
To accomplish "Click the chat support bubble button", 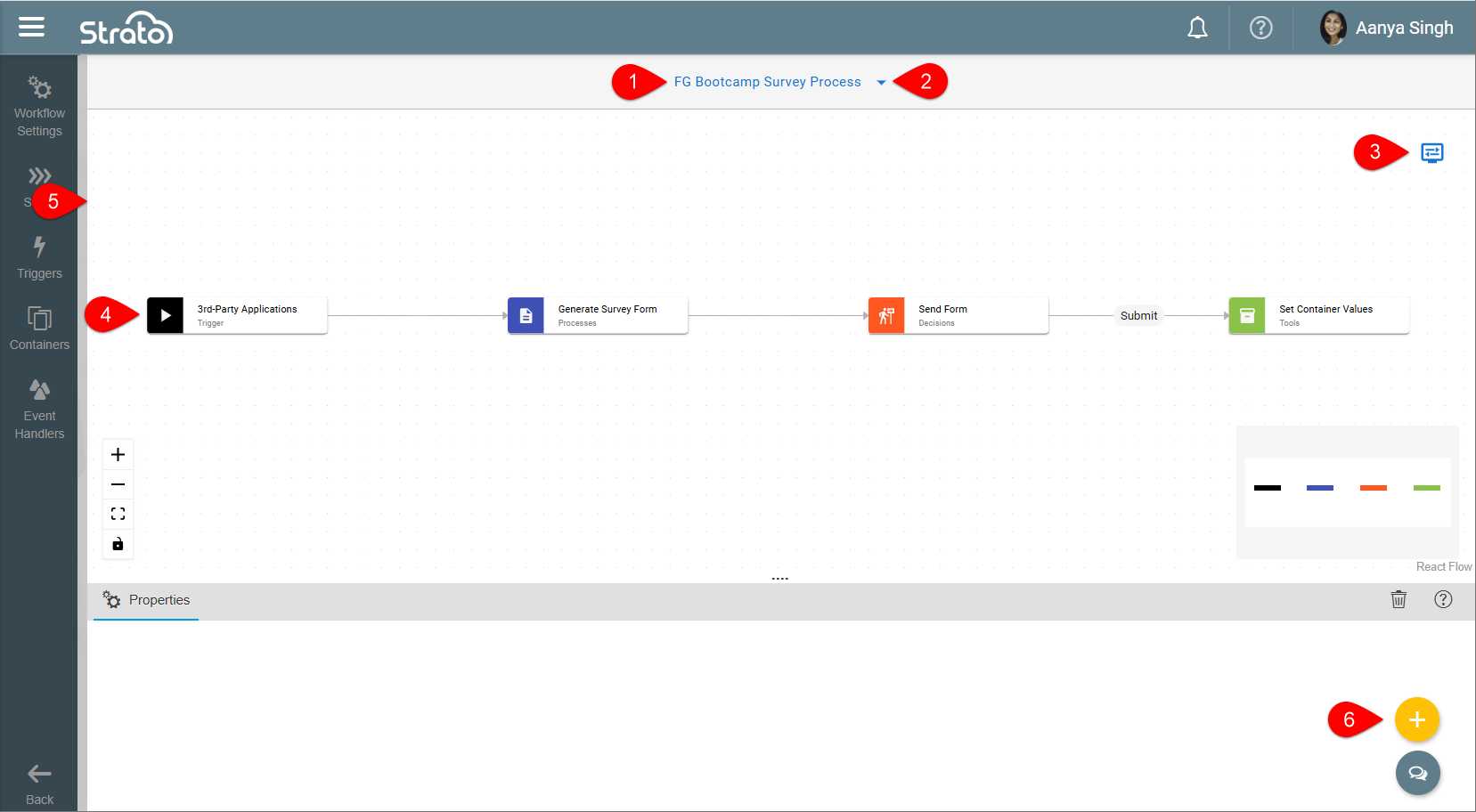I will tap(1417, 773).
